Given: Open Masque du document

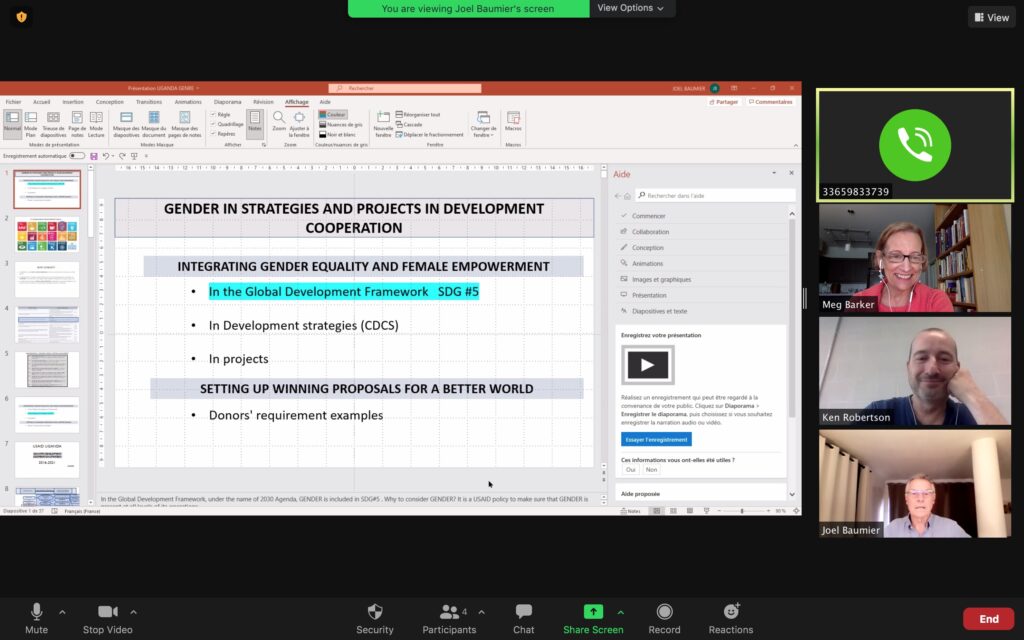Looking at the screenshot, I should coord(154,124).
